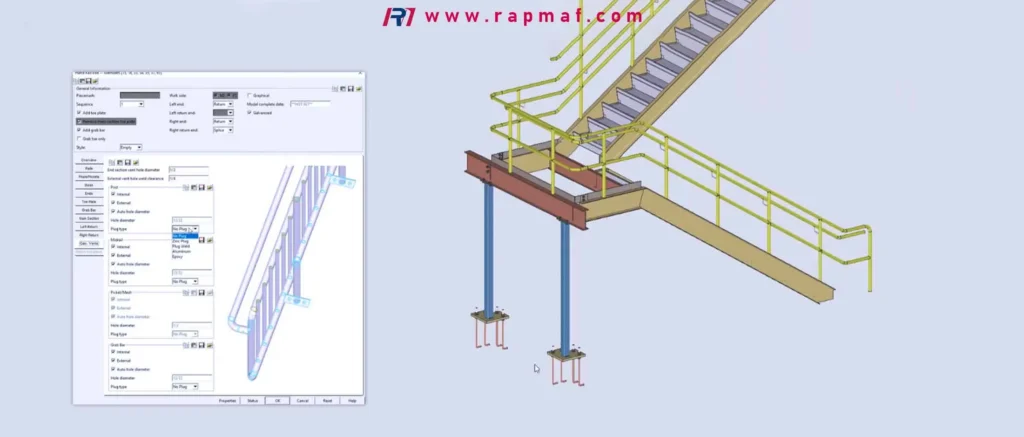This screenshot has width=1024, height=437.
Task: Click the green icon in the Midrail section
Action: point(210,240)
